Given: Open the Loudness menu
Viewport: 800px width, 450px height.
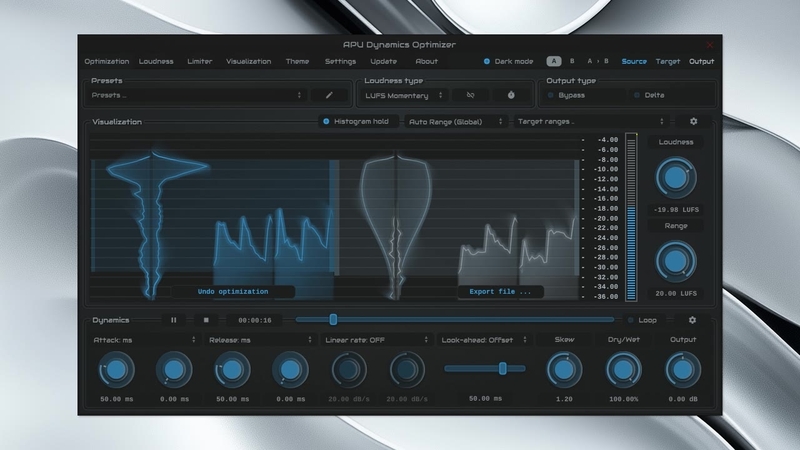Looking at the screenshot, I should [x=156, y=61].
